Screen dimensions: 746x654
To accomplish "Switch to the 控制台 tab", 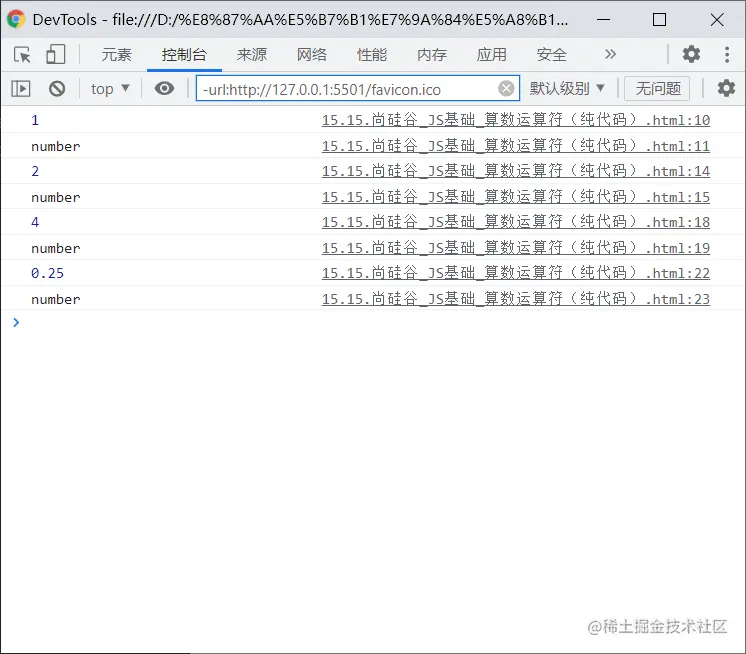I will pos(184,55).
